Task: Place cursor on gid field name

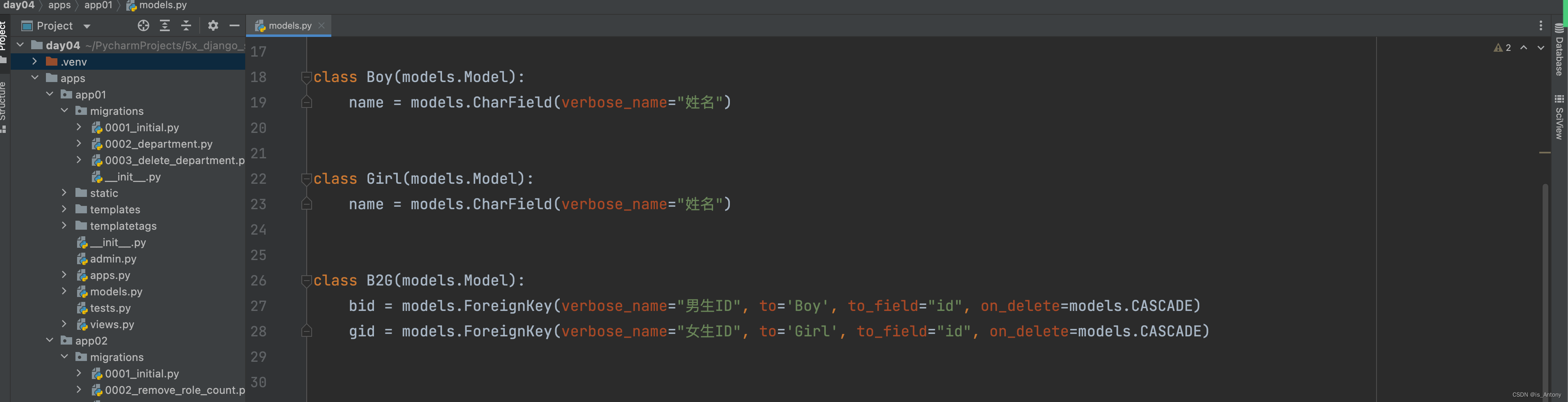Action: [362, 331]
